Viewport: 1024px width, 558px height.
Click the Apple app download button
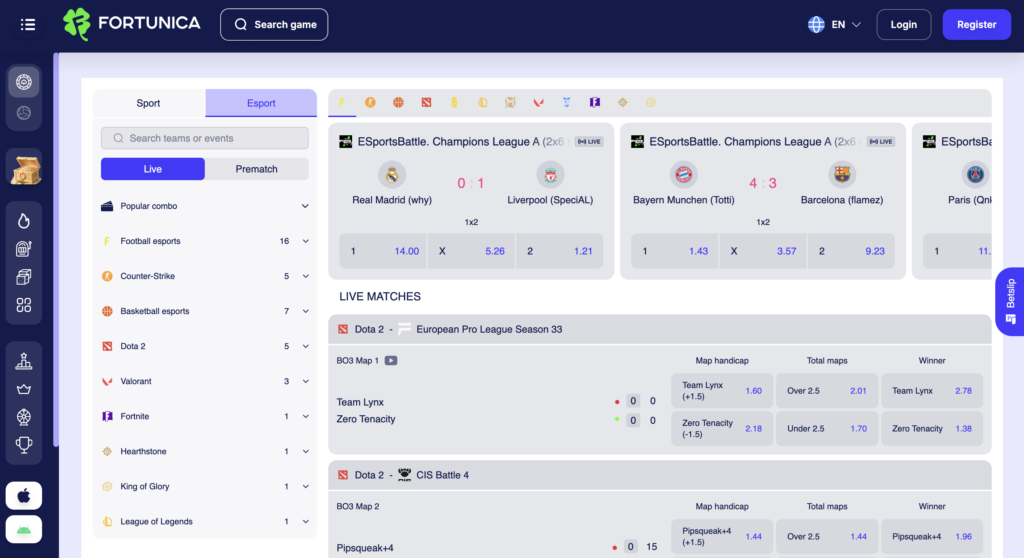pyautogui.click(x=24, y=496)
